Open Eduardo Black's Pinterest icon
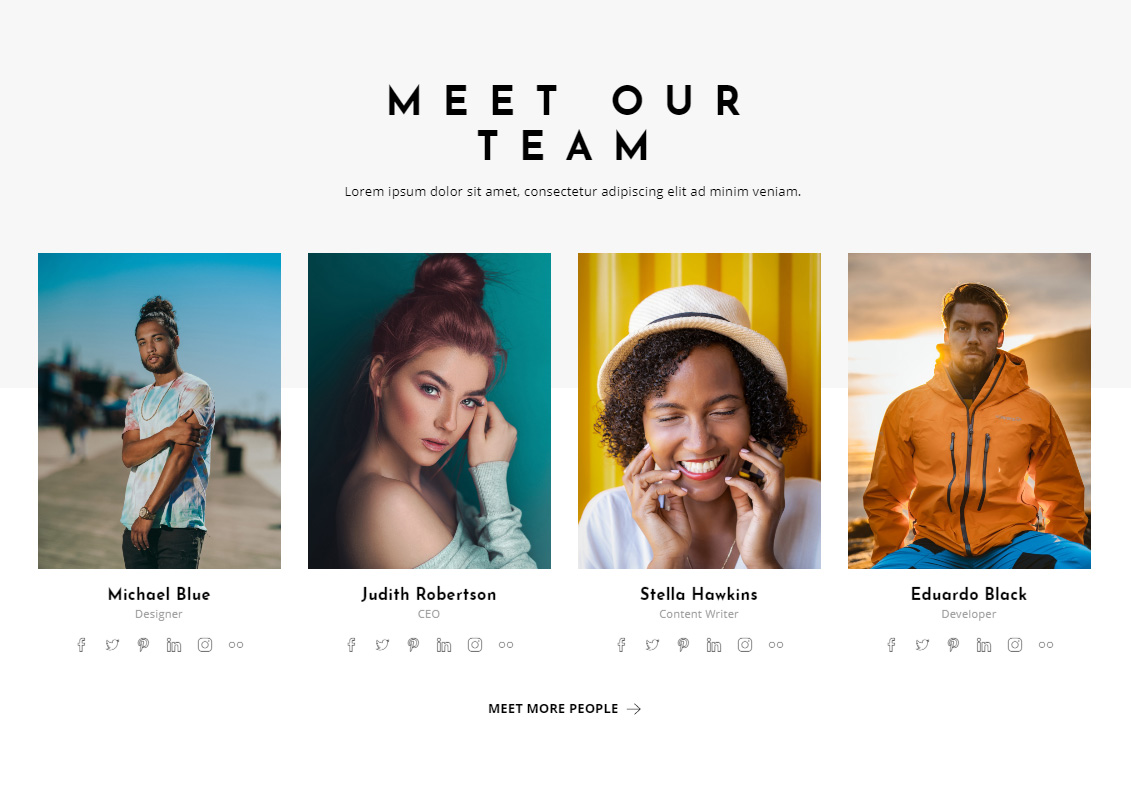Image resolution: width=1131 pixels, height=800 pixels. tap(954, 645)
